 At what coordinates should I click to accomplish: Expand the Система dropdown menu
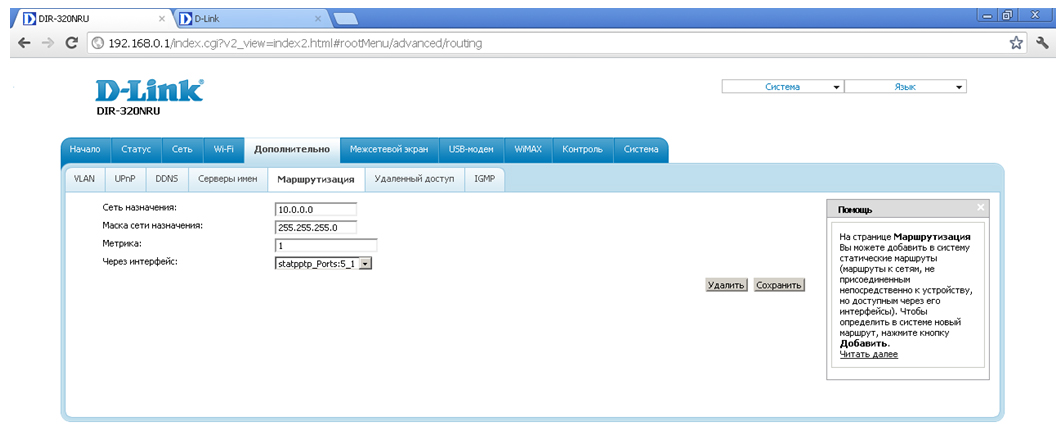pyautogui.click(x=783, y=87)
